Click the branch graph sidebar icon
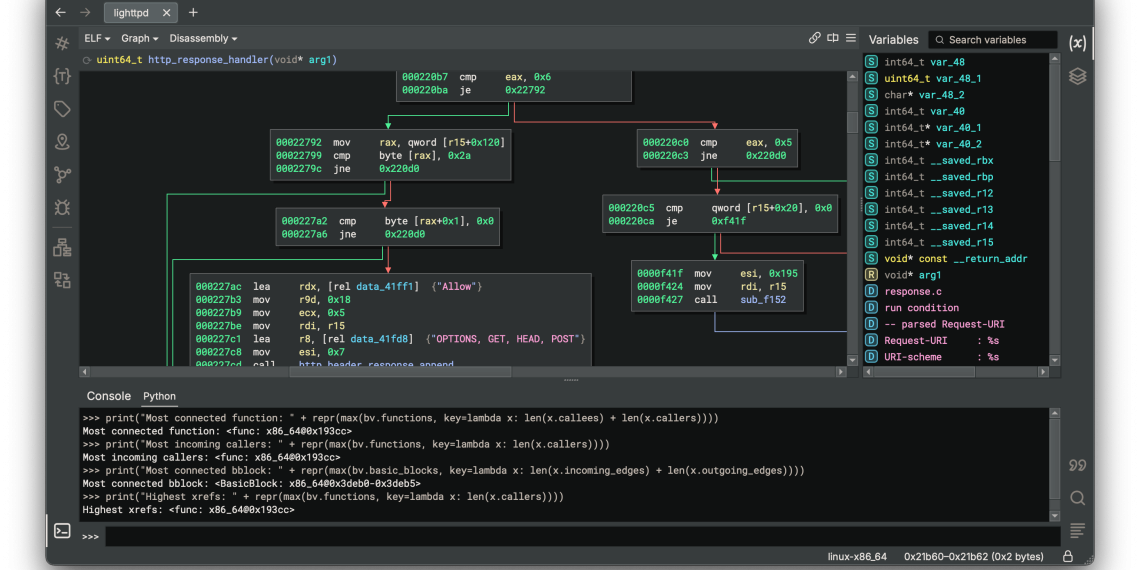This screenshot has height=570, width=1140. point(62,175)
